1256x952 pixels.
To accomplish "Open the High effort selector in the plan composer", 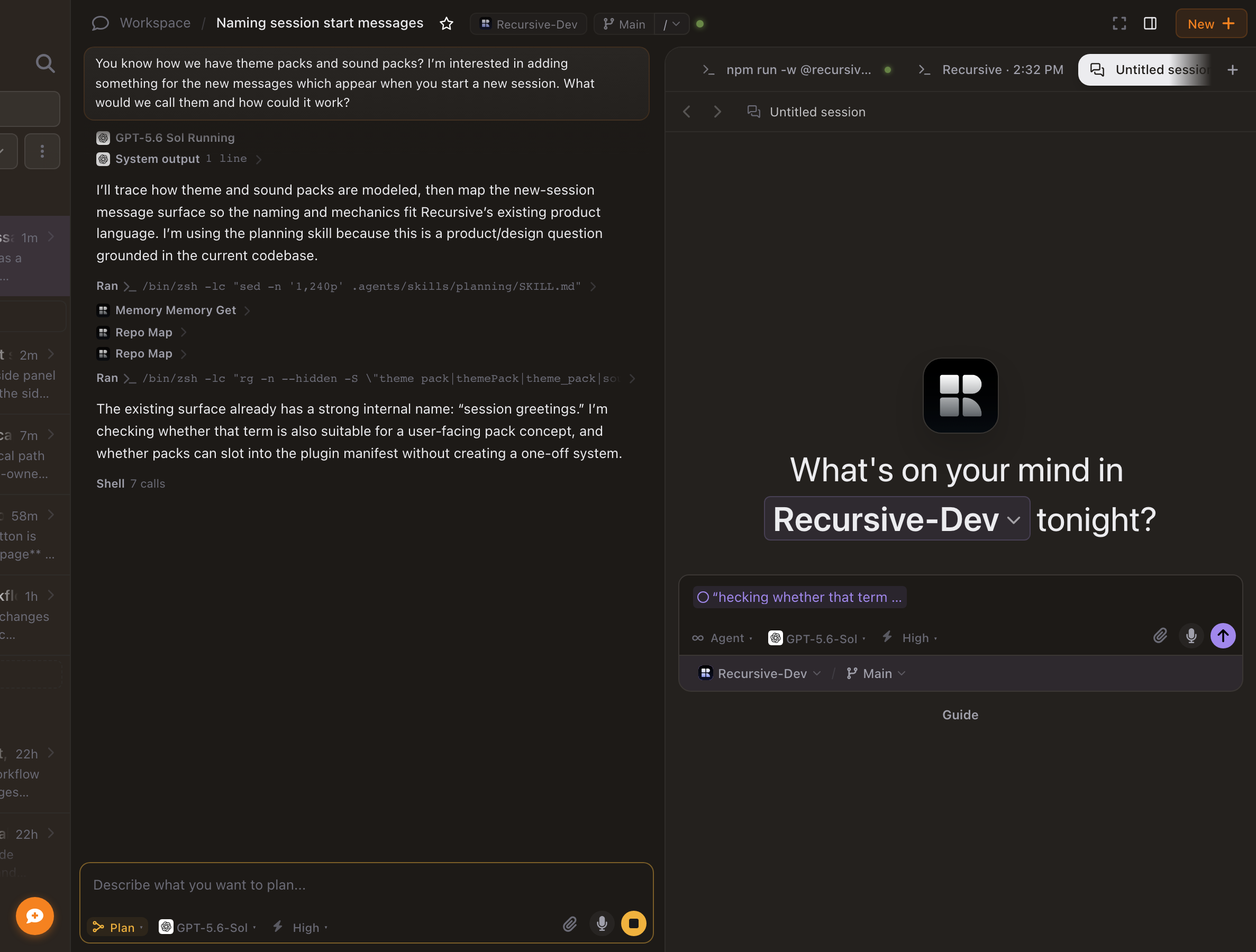I will [x=301, y=927].
